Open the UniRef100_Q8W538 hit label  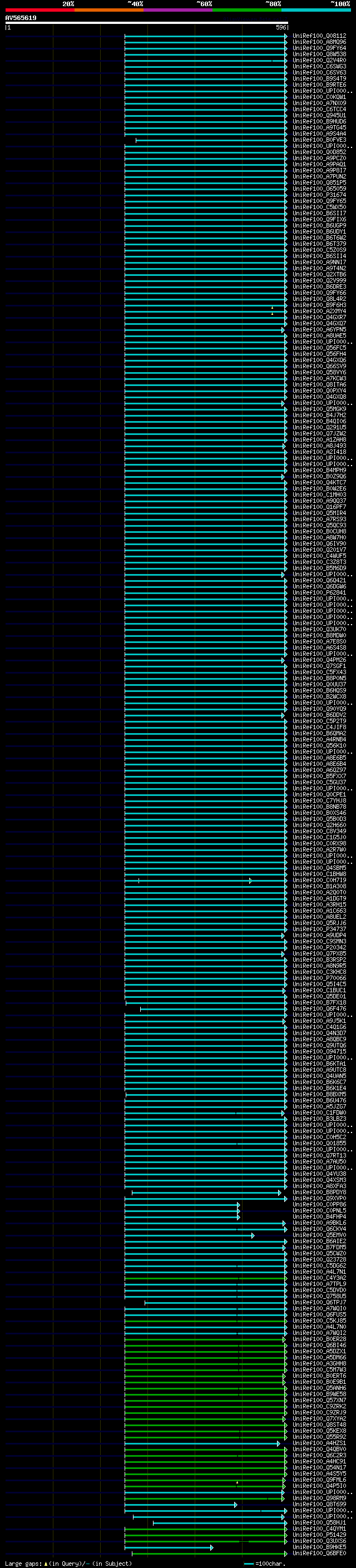319,54
